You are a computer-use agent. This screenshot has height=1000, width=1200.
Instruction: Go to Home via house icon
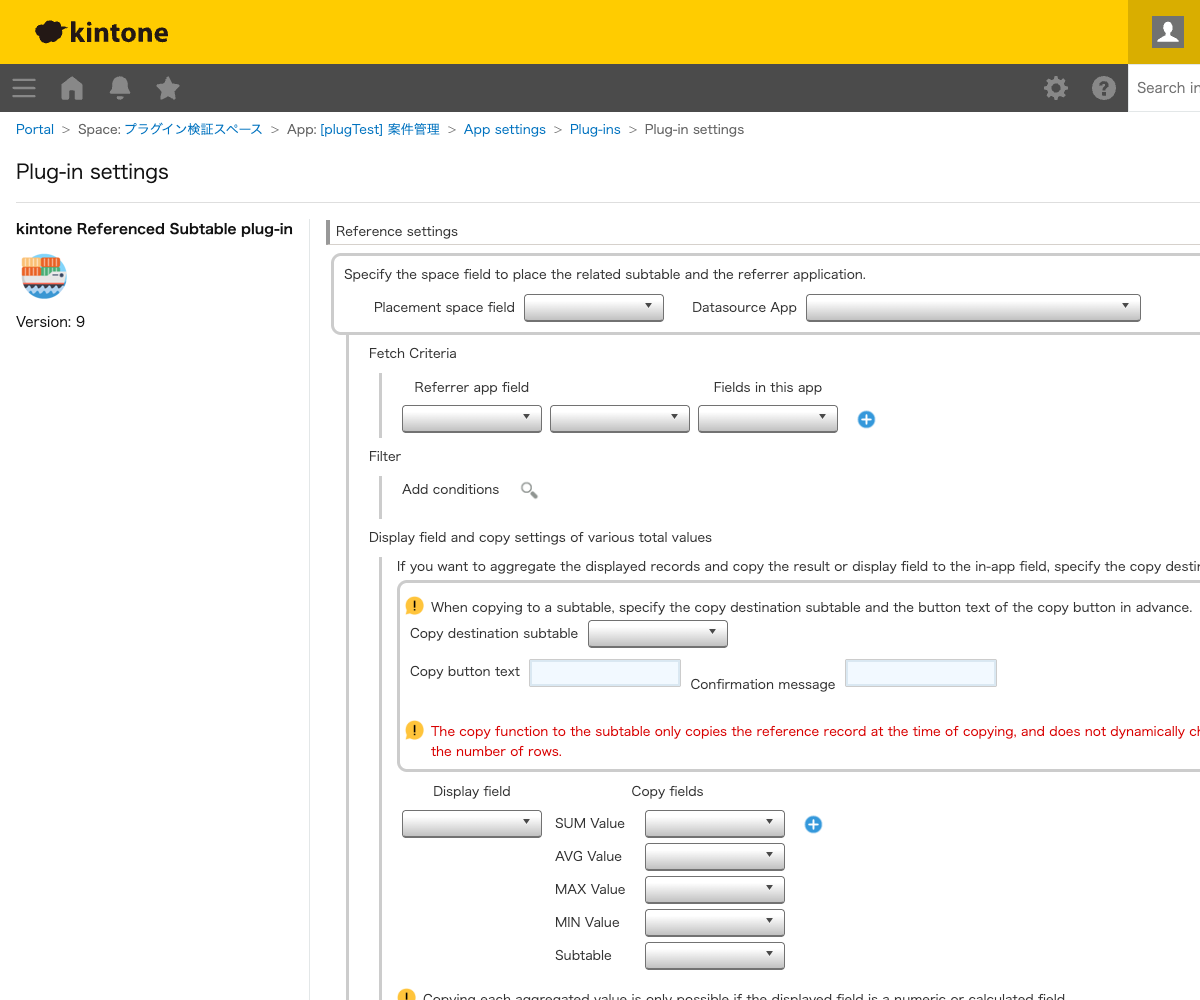72,88
